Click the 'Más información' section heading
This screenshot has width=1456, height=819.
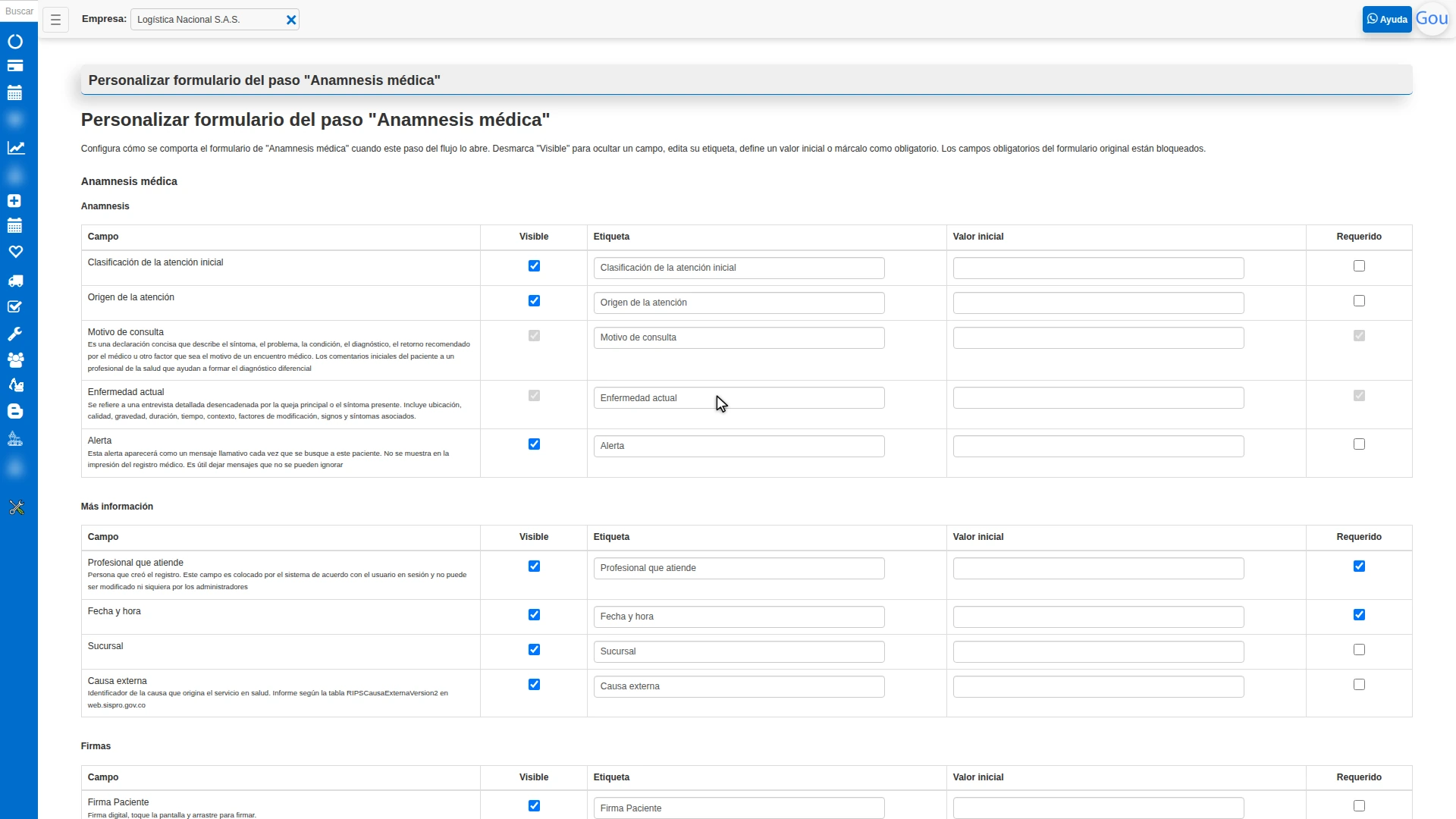click(x=117, y=507)
